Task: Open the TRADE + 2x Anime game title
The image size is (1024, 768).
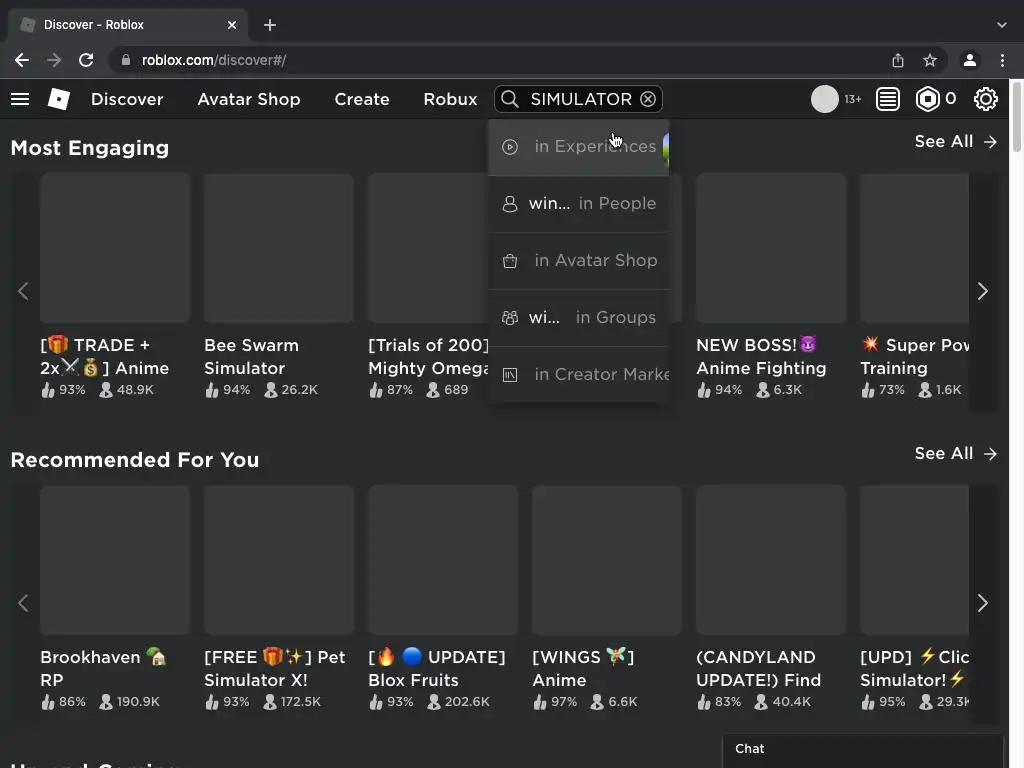Action: [104, 357]
